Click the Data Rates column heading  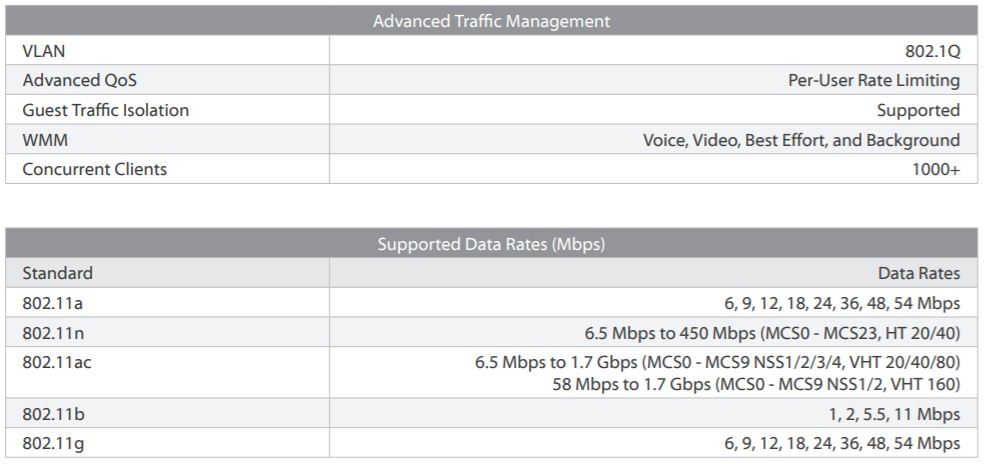[918, 273]
